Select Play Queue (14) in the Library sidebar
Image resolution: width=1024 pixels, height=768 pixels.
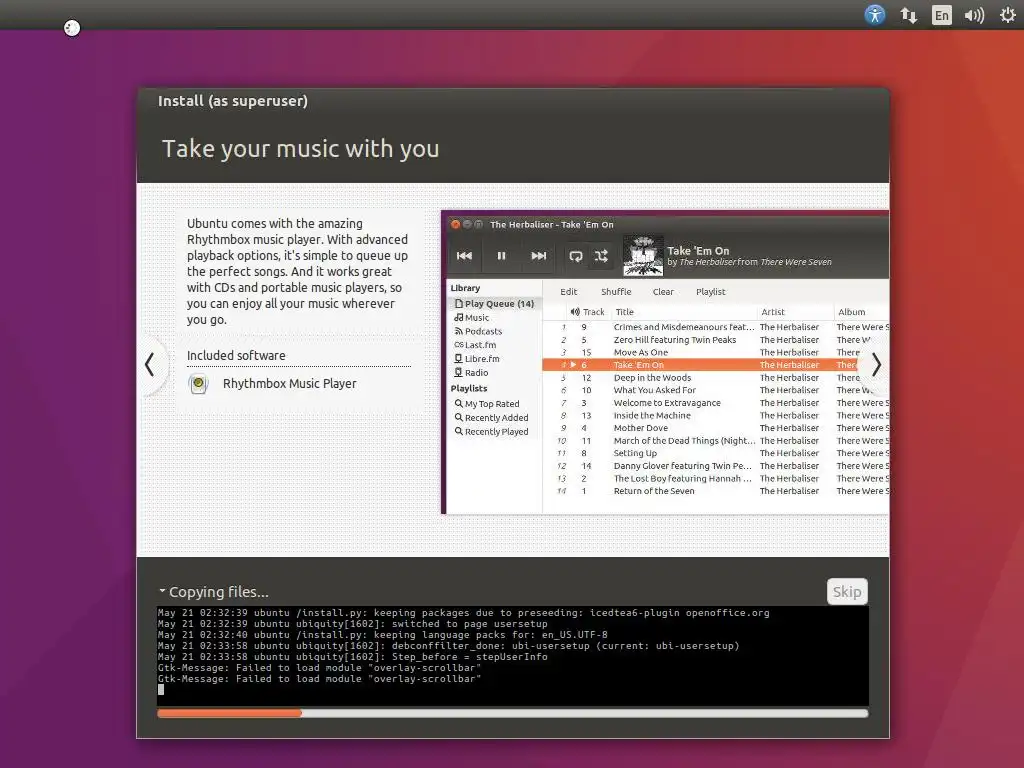click(494, 304)
